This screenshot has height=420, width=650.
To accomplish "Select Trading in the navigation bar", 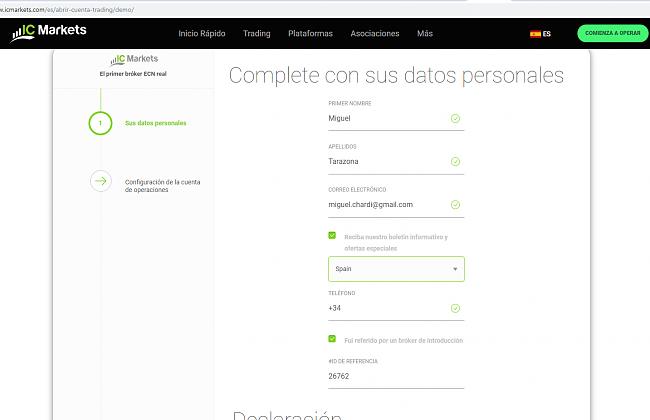I will point(256,33).
